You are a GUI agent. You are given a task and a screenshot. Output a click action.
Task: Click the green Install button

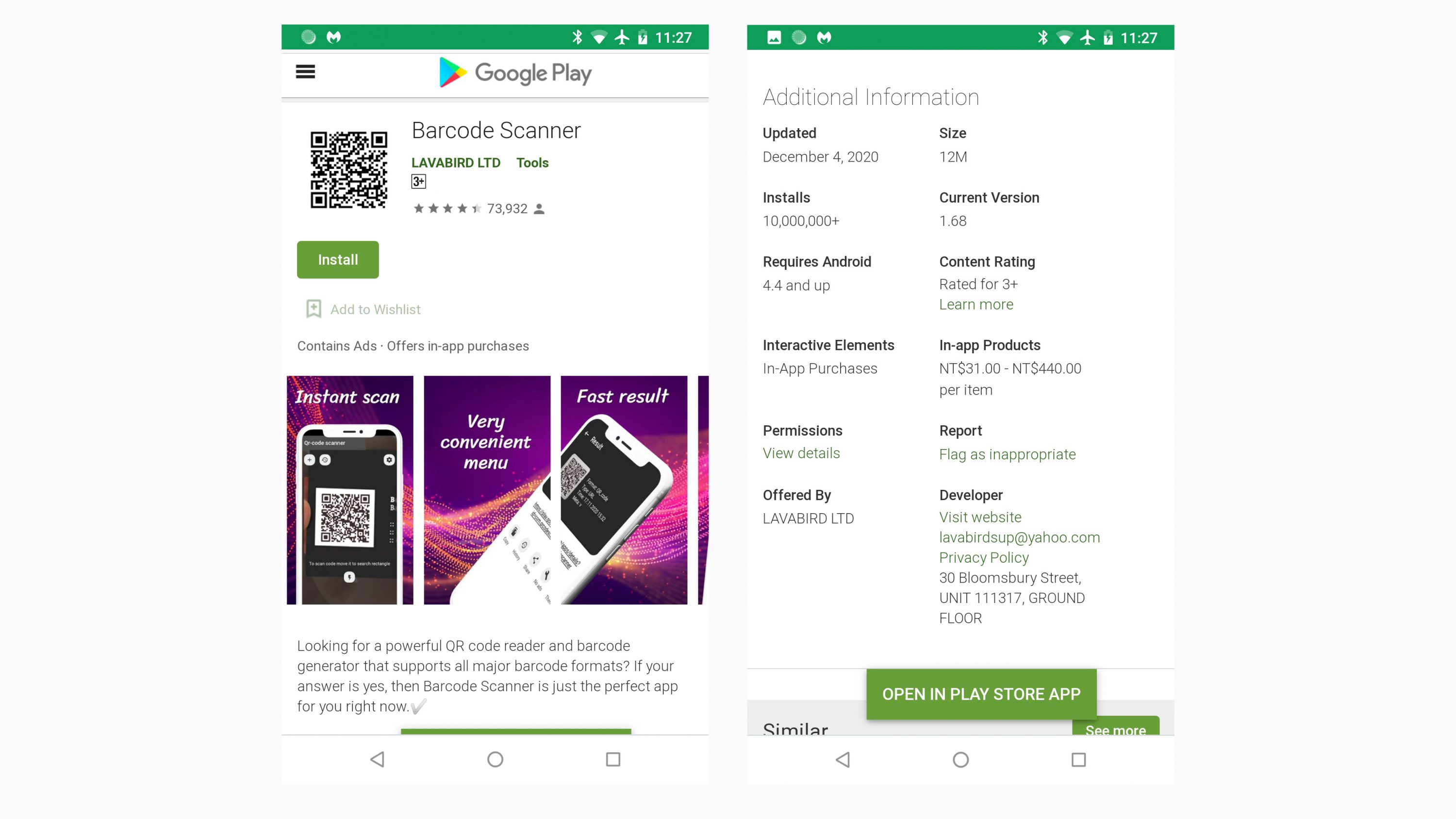pyautogui.click(x=337, y=259)
